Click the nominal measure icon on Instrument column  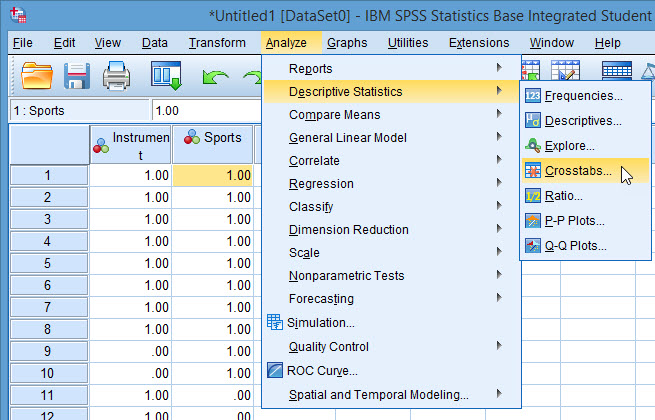click(x=101, y=145)
